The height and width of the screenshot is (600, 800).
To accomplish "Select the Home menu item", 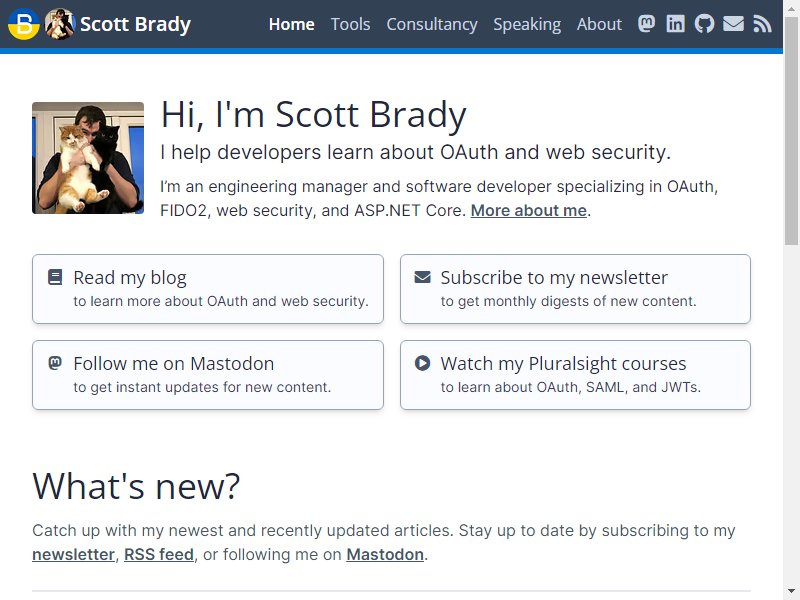I will 291,24.
